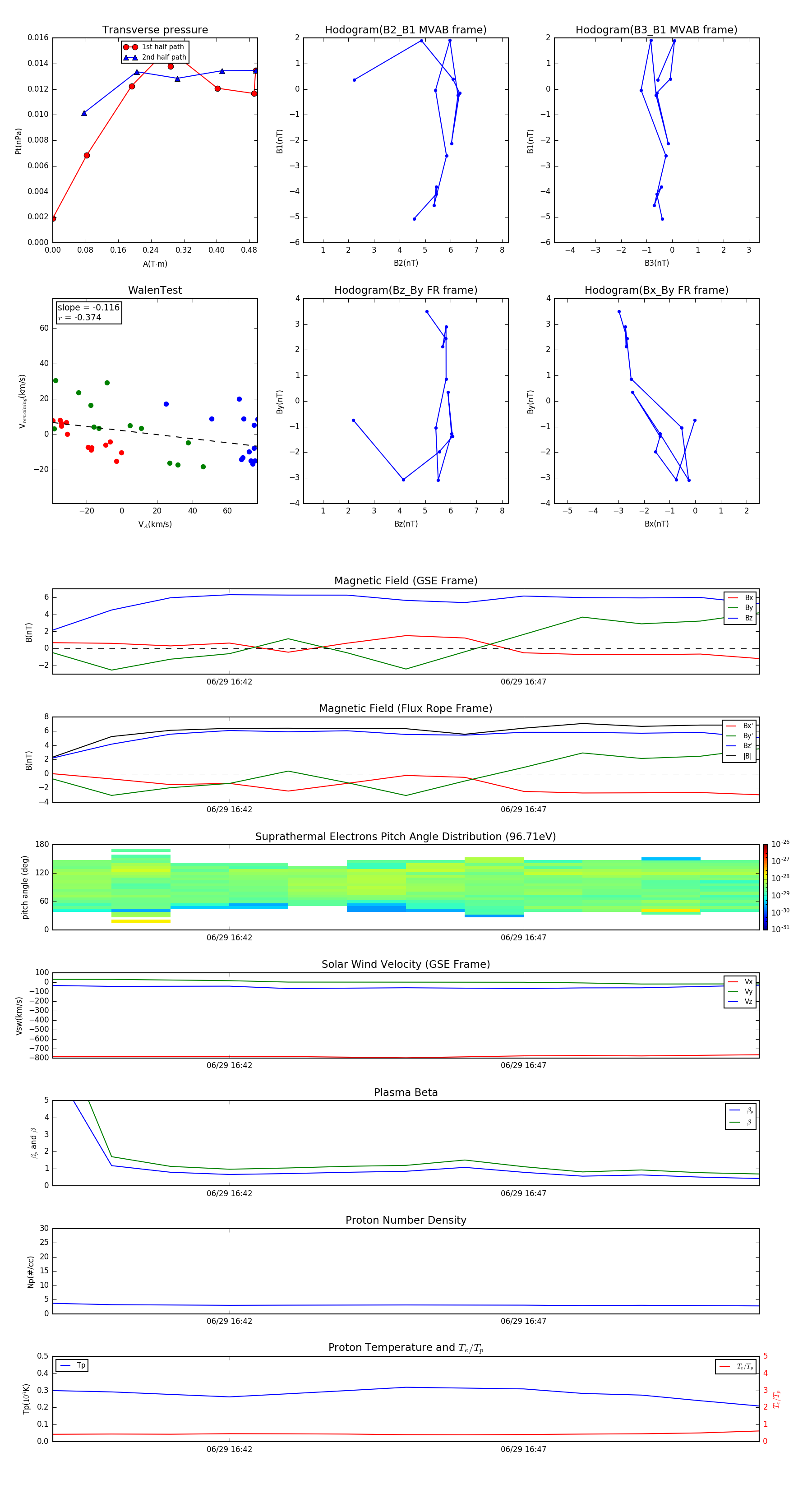The width and height of the screenshot is (812, 1489).
Task: Click the 'Proton Temperature and Te/Tp' title
Action: click(406, 1348)
